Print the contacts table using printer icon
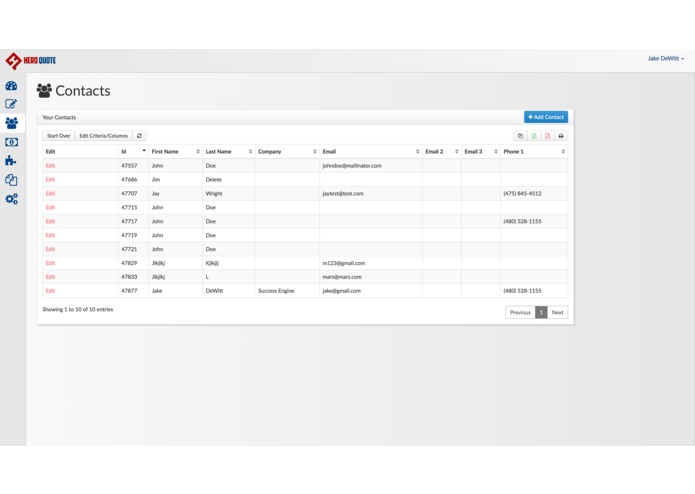 point(561,136)
